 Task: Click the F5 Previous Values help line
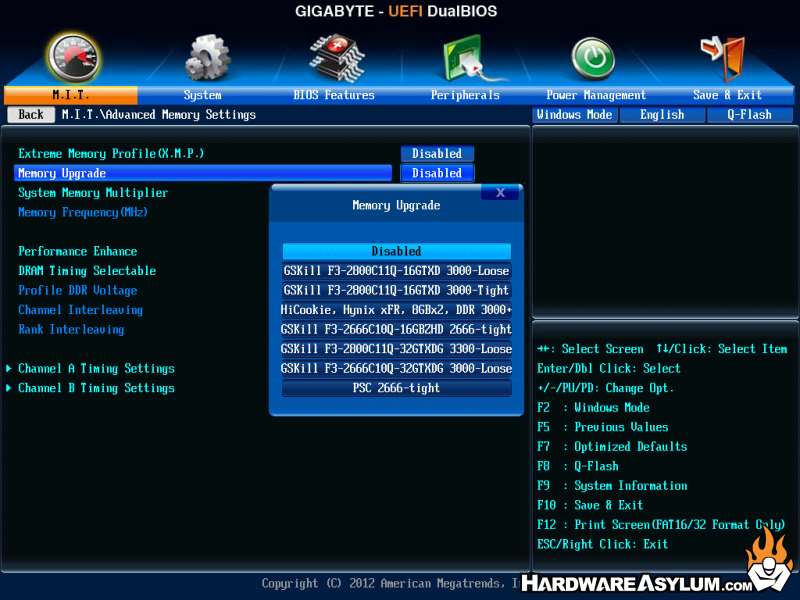point(603,427)
